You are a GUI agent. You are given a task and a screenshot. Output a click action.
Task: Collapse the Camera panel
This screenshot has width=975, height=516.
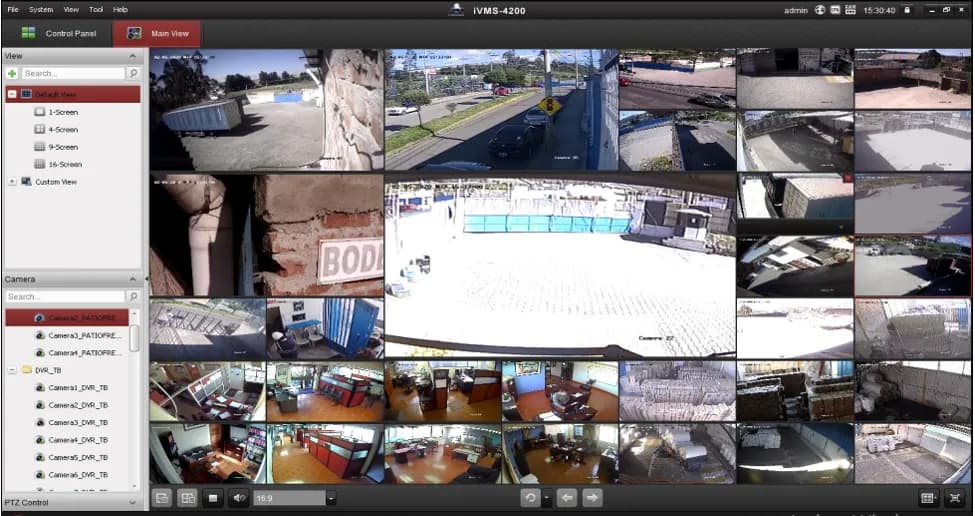(x=132, y=279)
